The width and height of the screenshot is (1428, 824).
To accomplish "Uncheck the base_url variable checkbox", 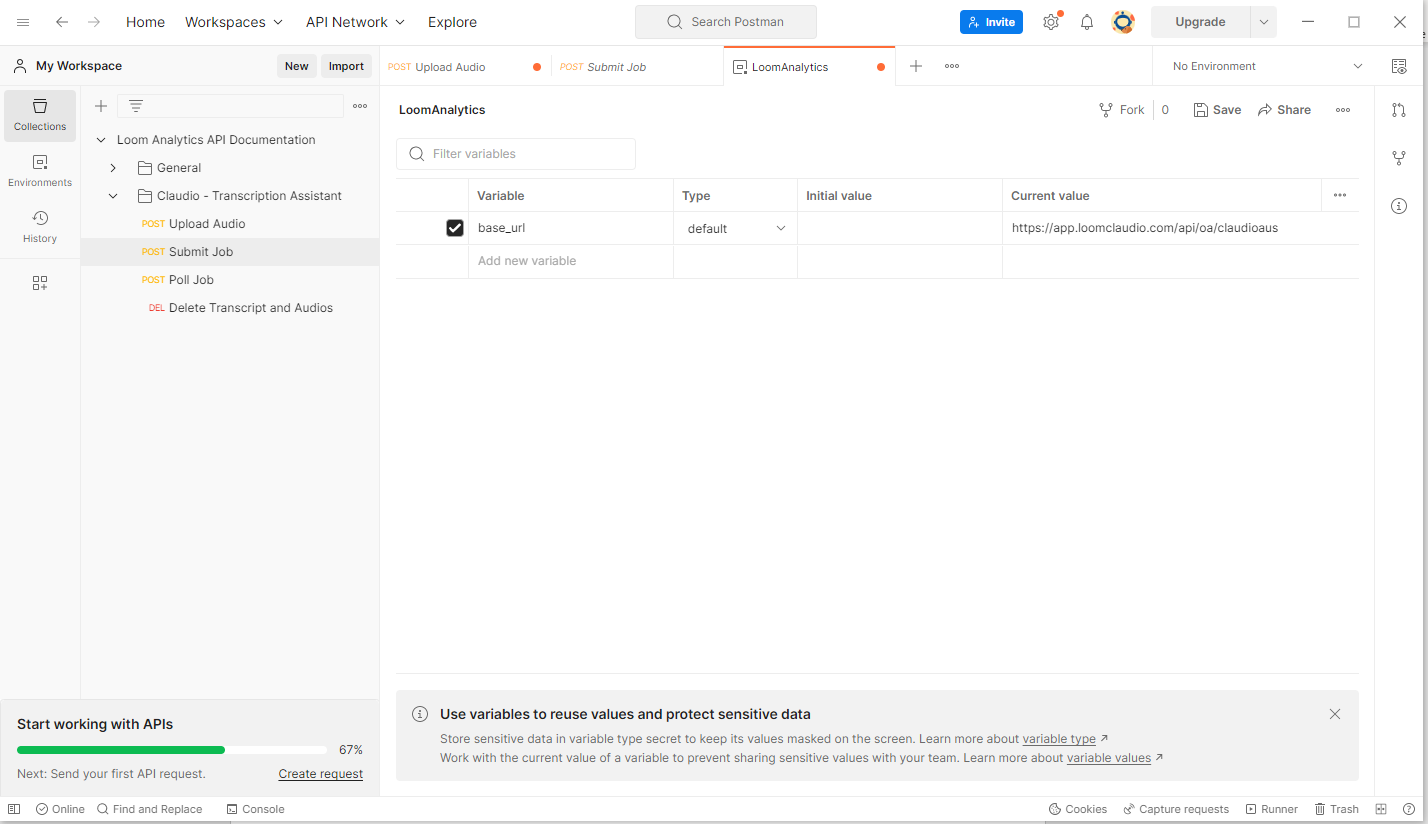I will [455, 228].
